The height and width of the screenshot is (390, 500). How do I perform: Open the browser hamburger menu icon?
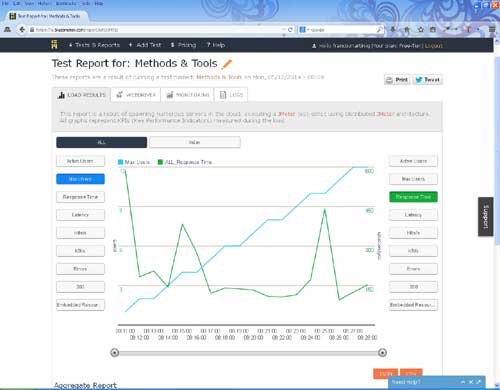pos(492,30)
